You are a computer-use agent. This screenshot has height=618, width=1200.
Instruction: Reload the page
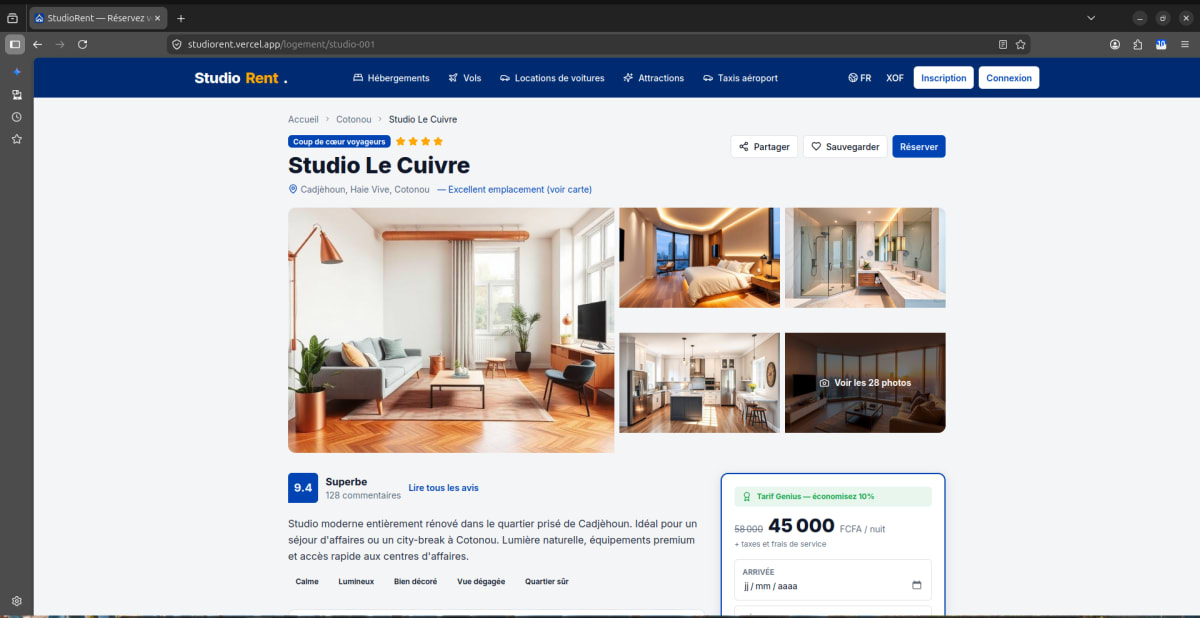tap(83, 44)
